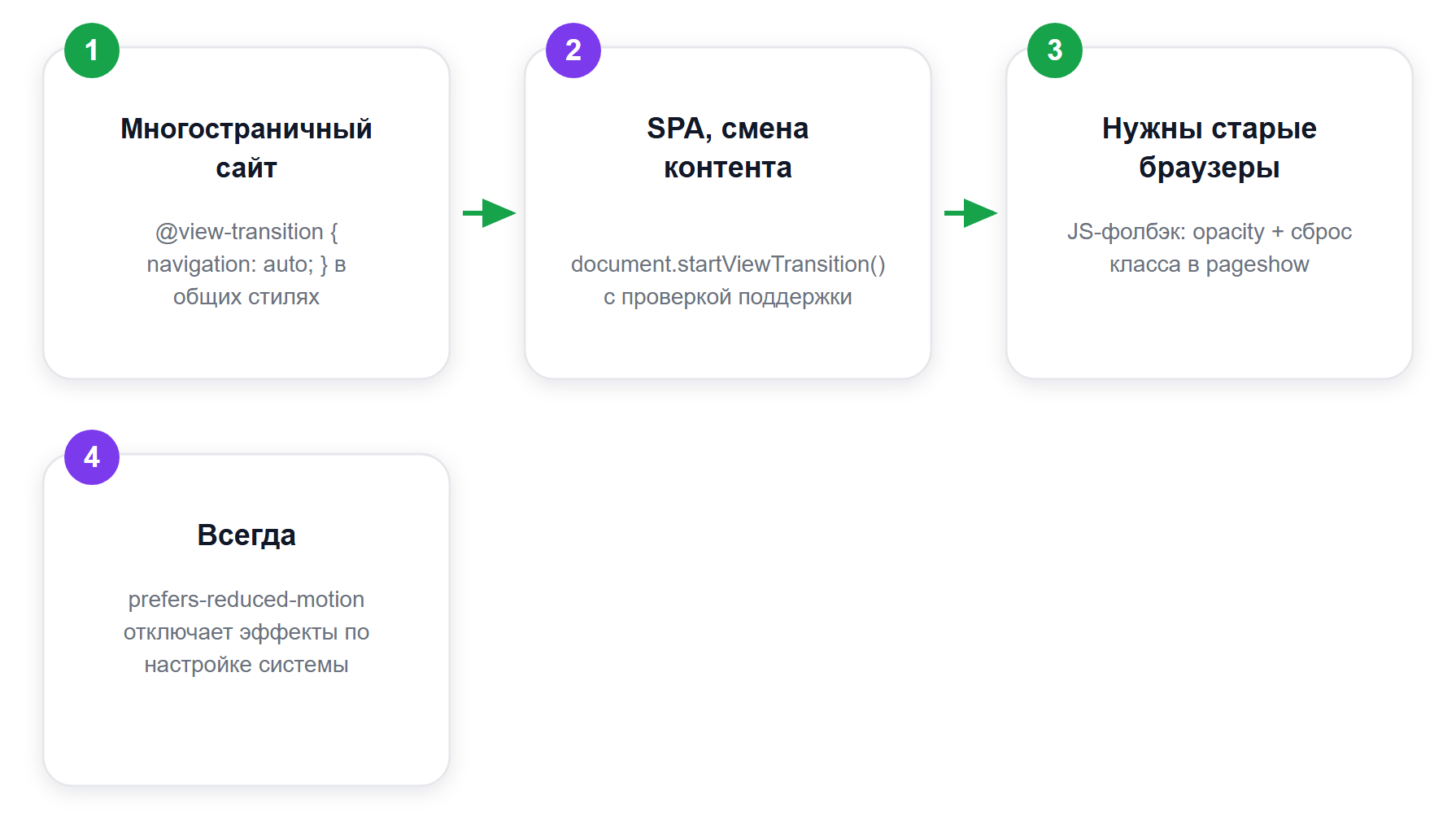Select the Многостраничный сайт heading
Screen dimensions: 1456x834
click(x=246, y=148)
